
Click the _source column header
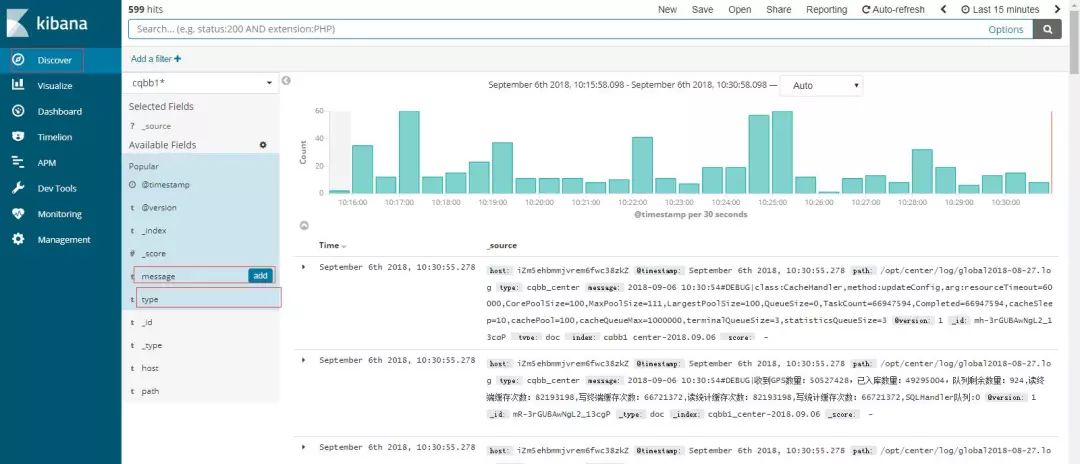click(x=501, y=246)
